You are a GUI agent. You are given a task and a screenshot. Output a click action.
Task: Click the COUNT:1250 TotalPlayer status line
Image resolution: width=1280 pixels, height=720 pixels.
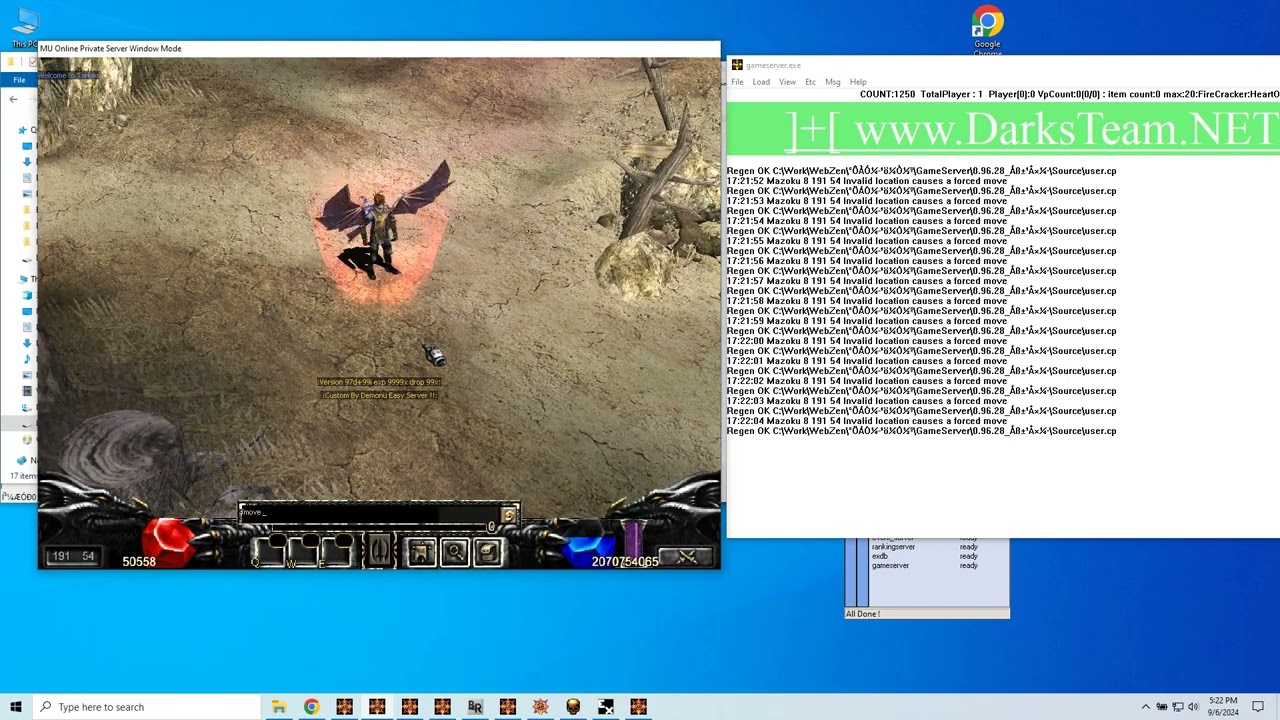point(1069,94)
